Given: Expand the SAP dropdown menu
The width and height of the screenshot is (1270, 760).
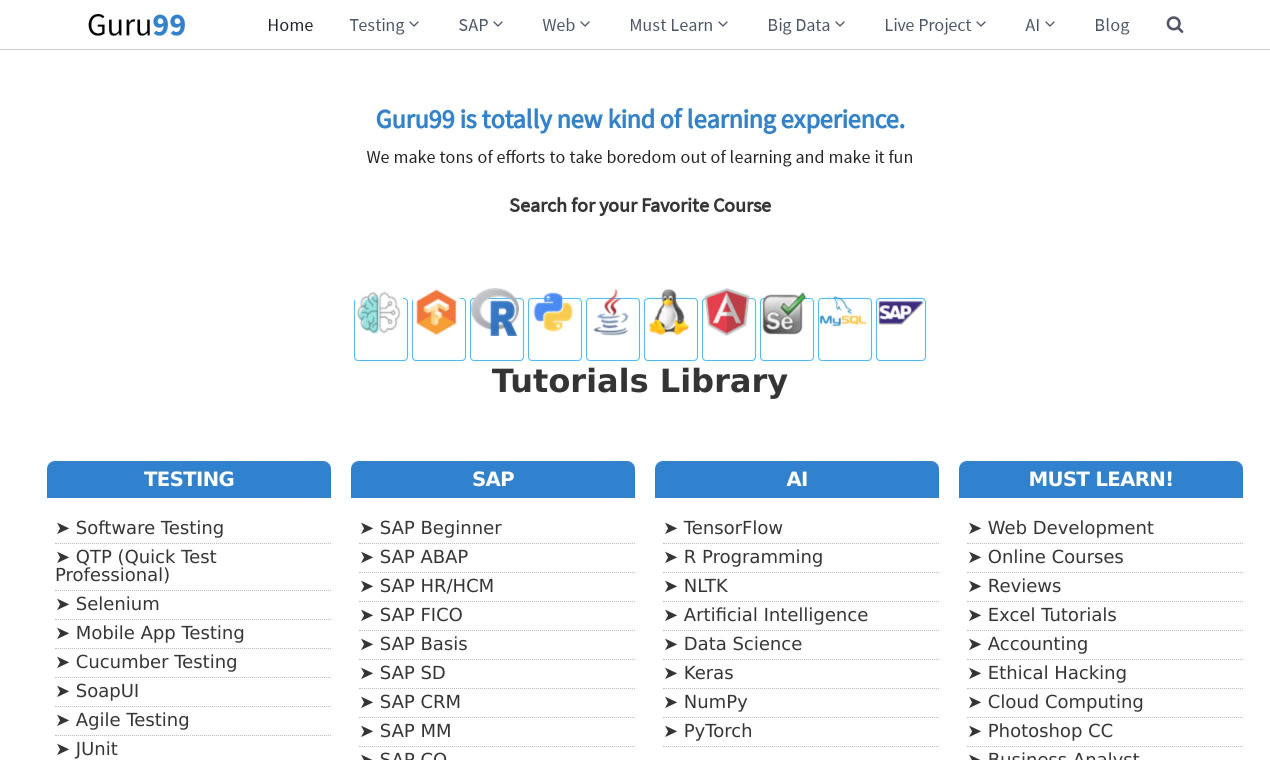Looking at the screenshot, I should pyautogui.click(x=481, y=25).
